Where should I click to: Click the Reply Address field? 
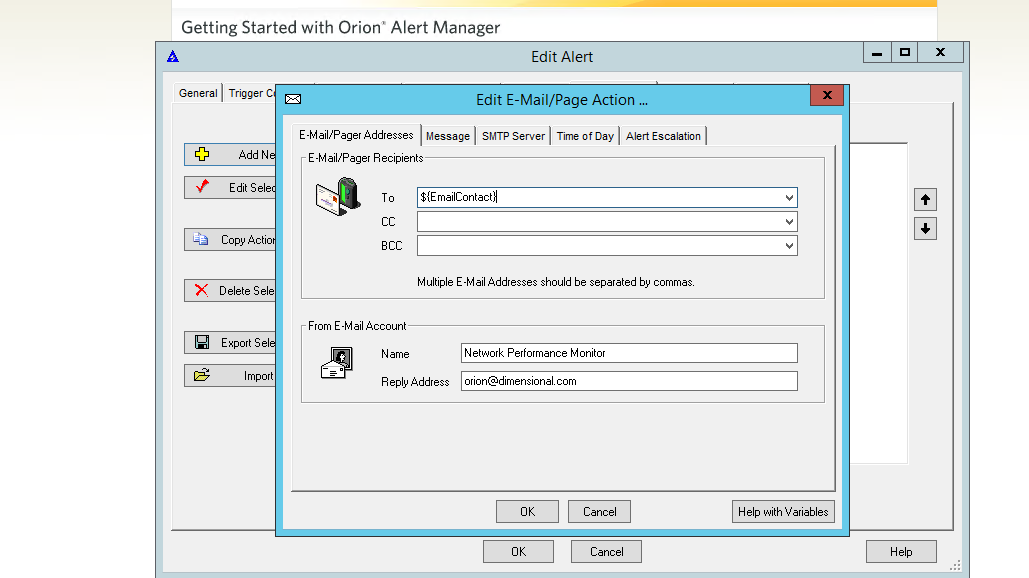(629, 381)
